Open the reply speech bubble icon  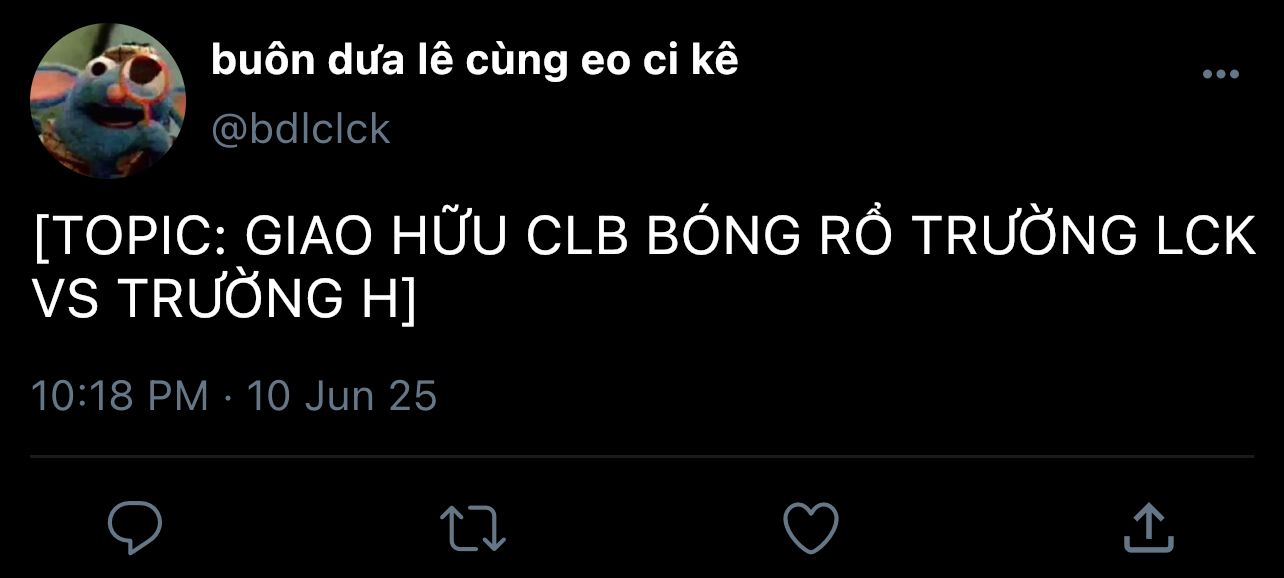pos(134,527)
